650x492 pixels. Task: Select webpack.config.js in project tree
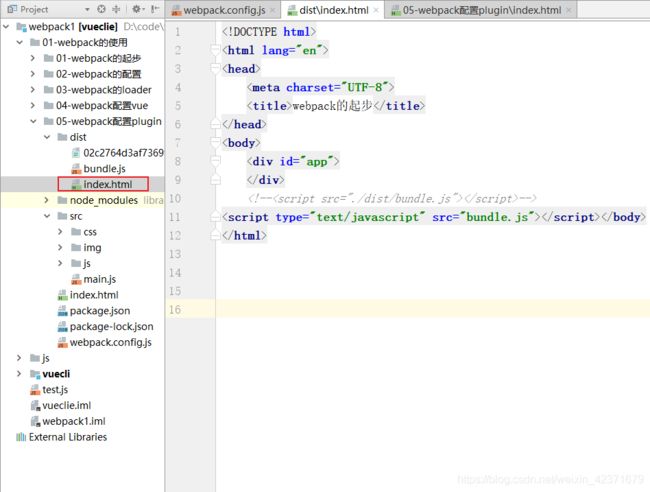(110, 342)
